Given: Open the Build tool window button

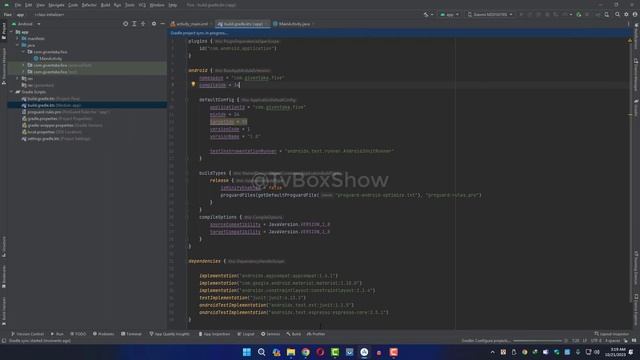Looking at the screenshot, I should click(x=293, y=334).
